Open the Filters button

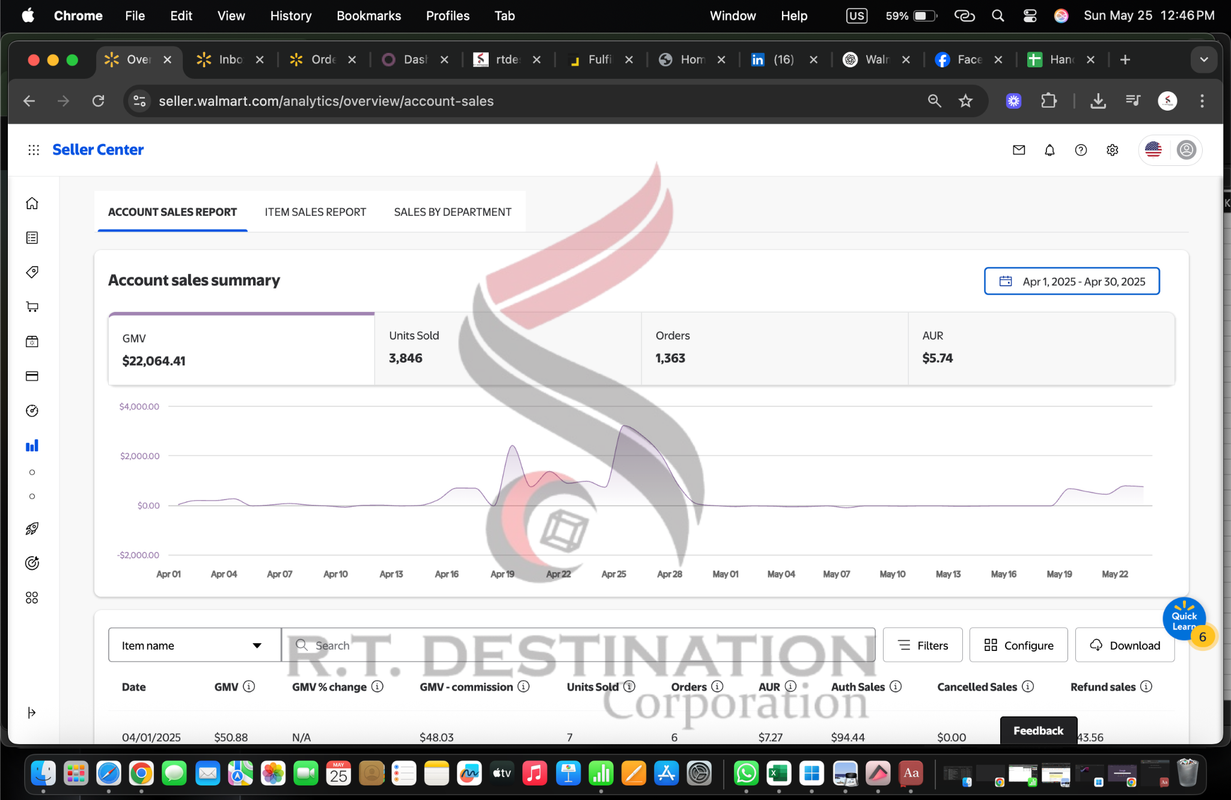click(923, 645)
